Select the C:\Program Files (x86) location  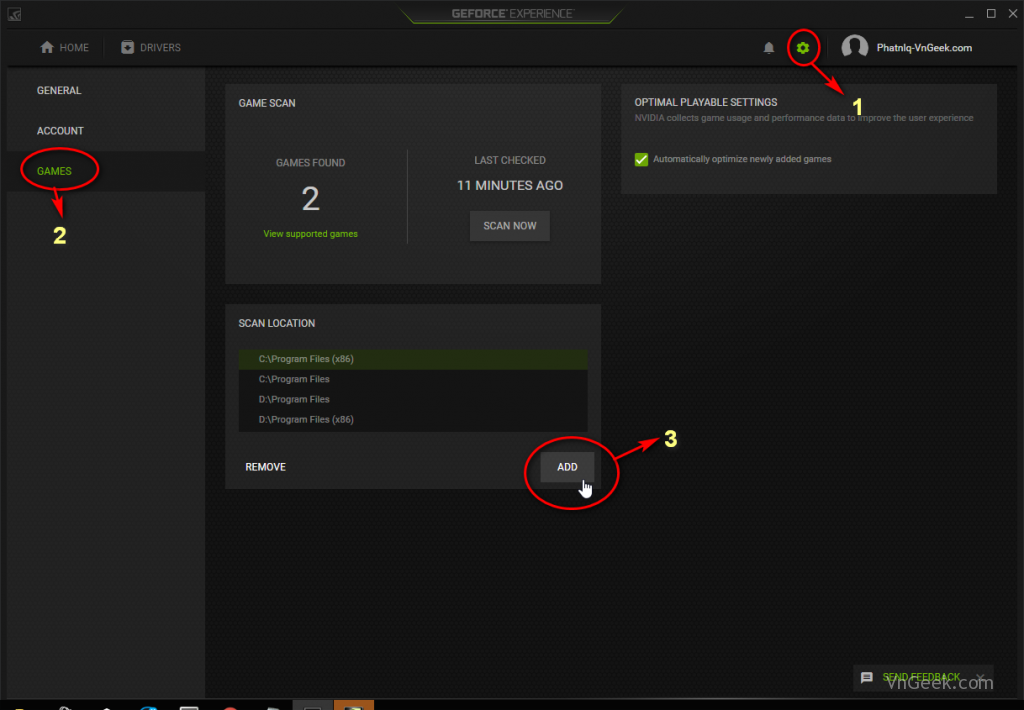coord(413,359)
